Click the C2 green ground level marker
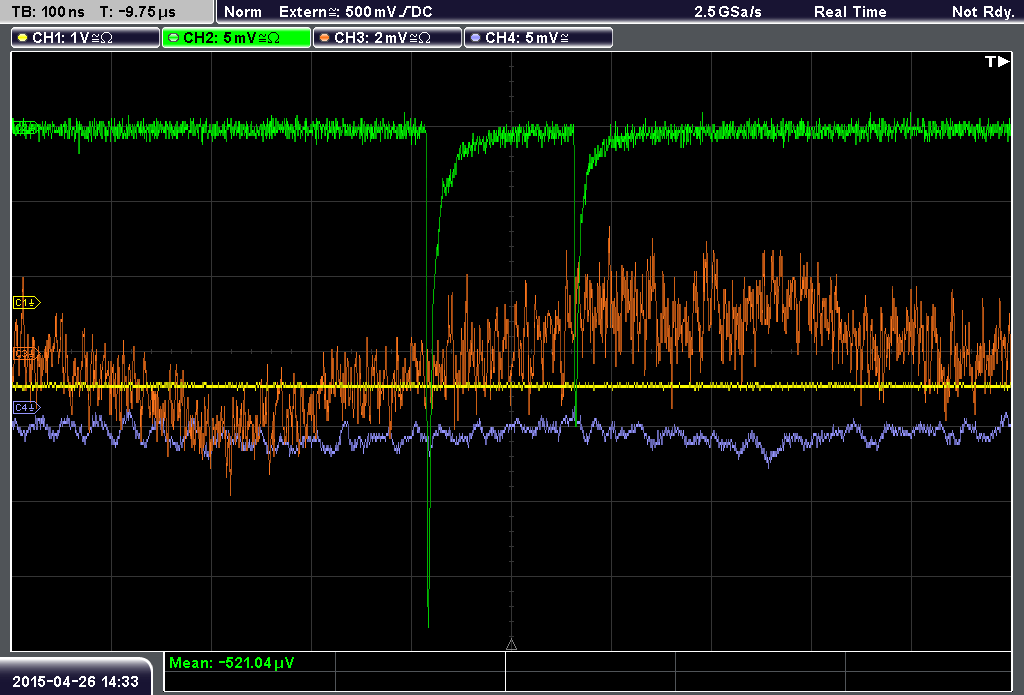Screen dimensions: 1024x695 click(x=25, y=128)
